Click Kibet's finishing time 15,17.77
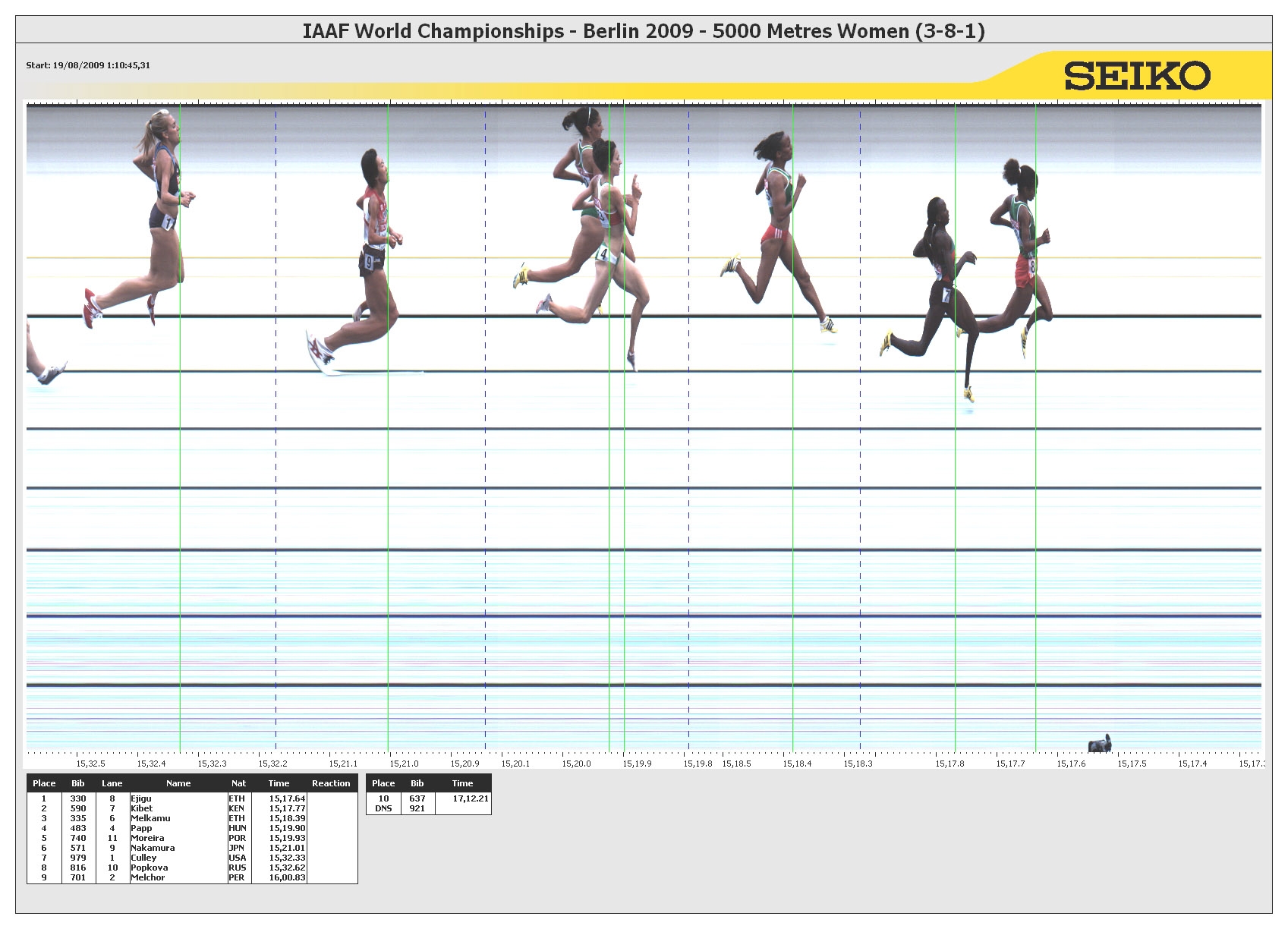The image size is (1288, 929). pos(287,808)
